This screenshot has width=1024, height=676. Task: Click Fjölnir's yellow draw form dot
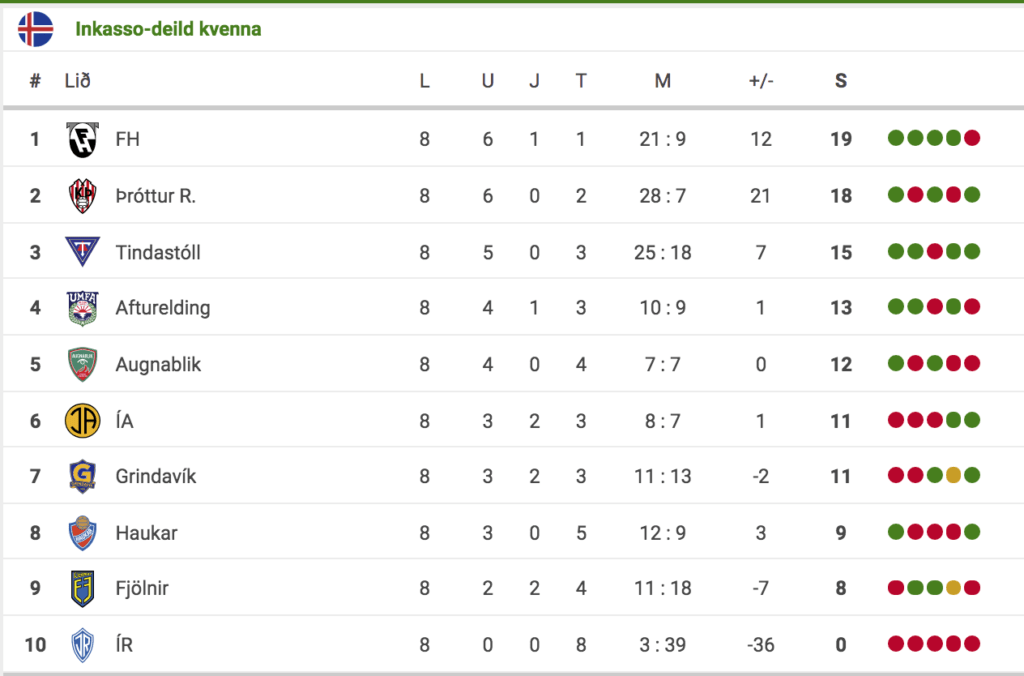[x=953, y=588]
